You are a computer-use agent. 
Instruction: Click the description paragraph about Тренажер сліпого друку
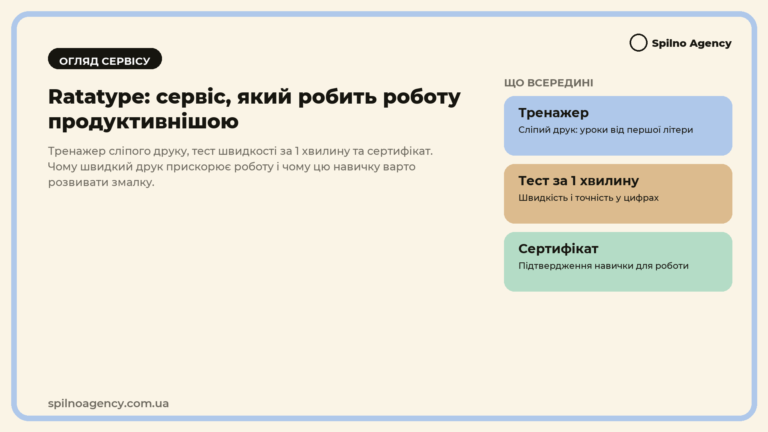240,167
